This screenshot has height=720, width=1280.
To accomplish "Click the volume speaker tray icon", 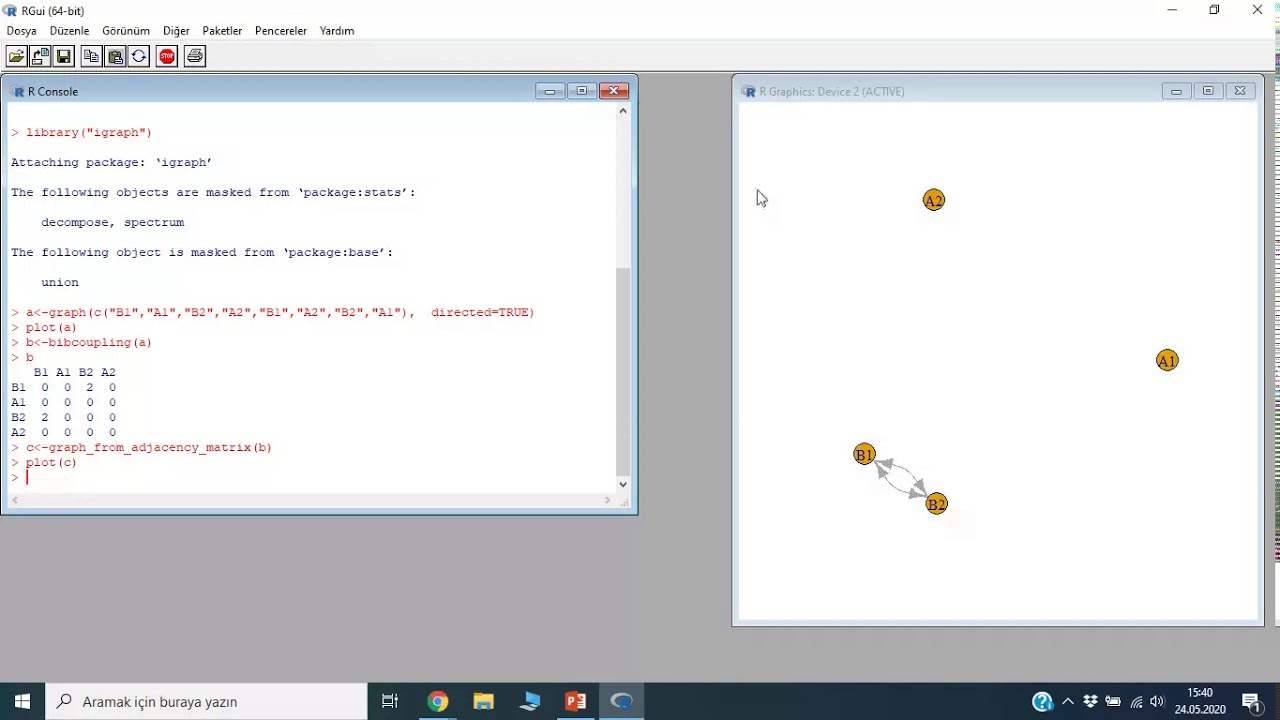I will [x=1157, y=701].
